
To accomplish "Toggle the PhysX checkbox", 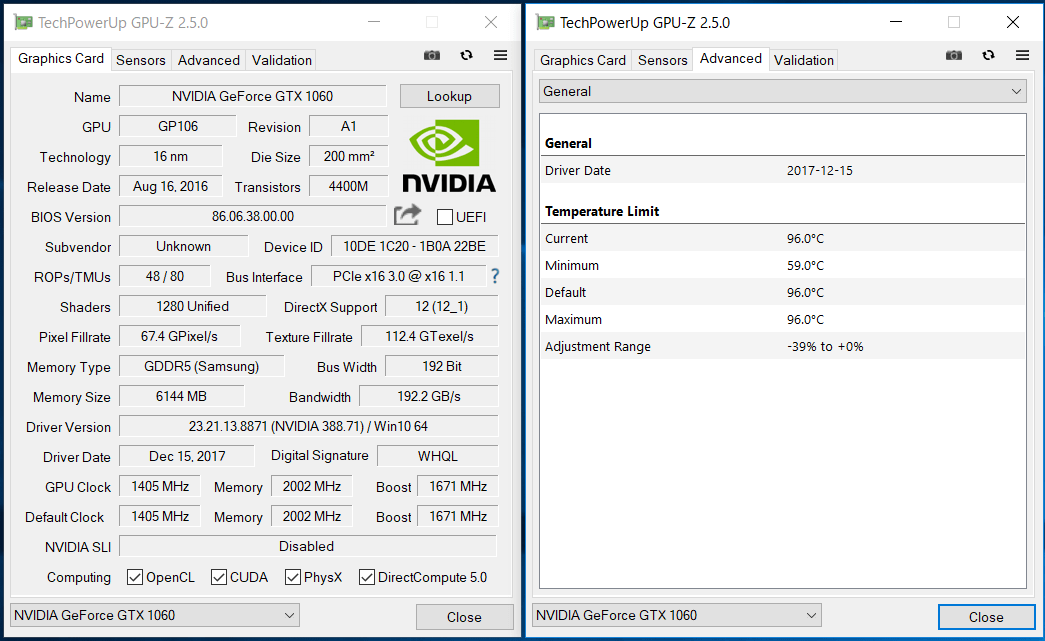I will tap(293, 577).
